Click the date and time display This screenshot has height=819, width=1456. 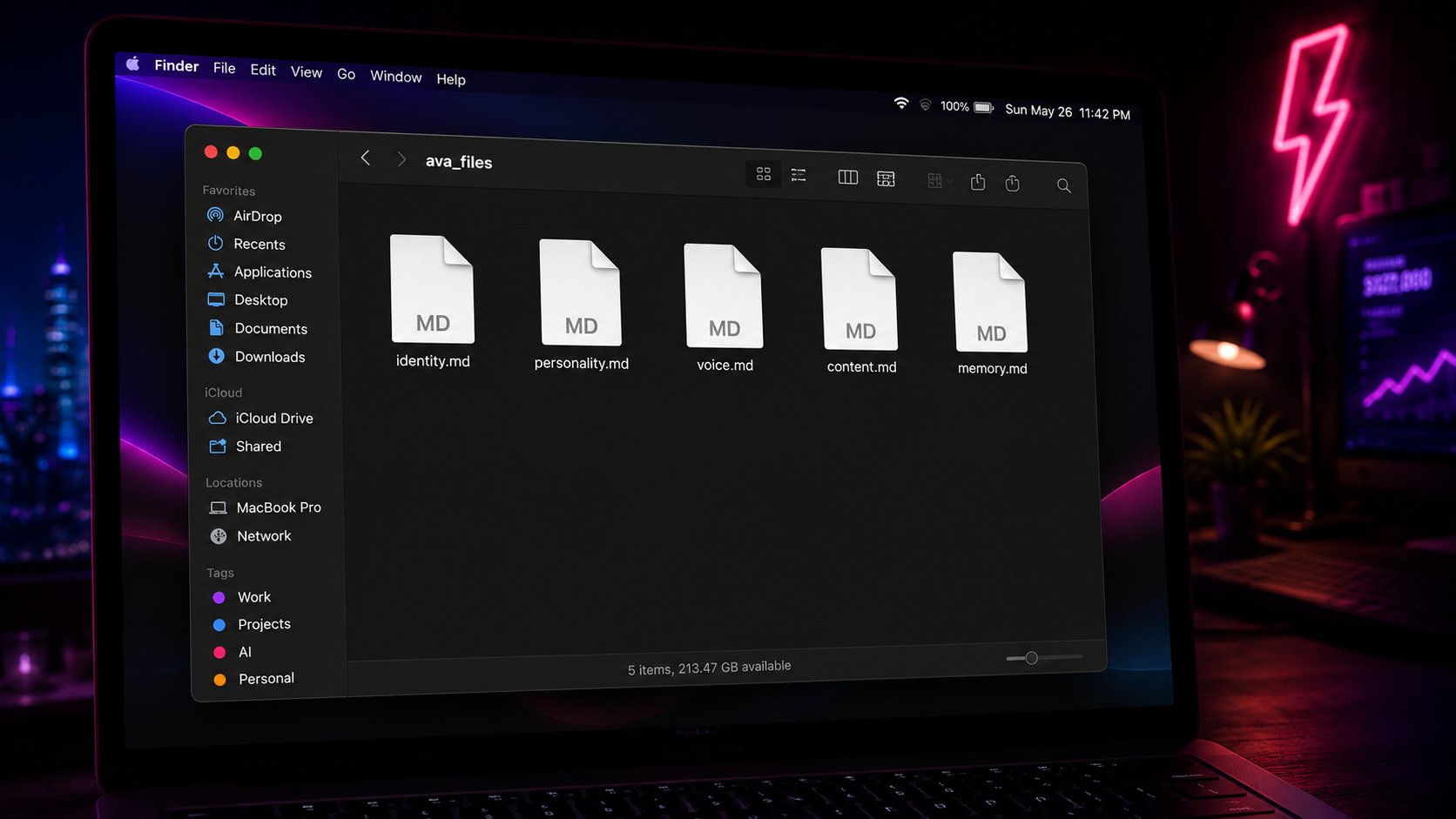point(1068,111)
